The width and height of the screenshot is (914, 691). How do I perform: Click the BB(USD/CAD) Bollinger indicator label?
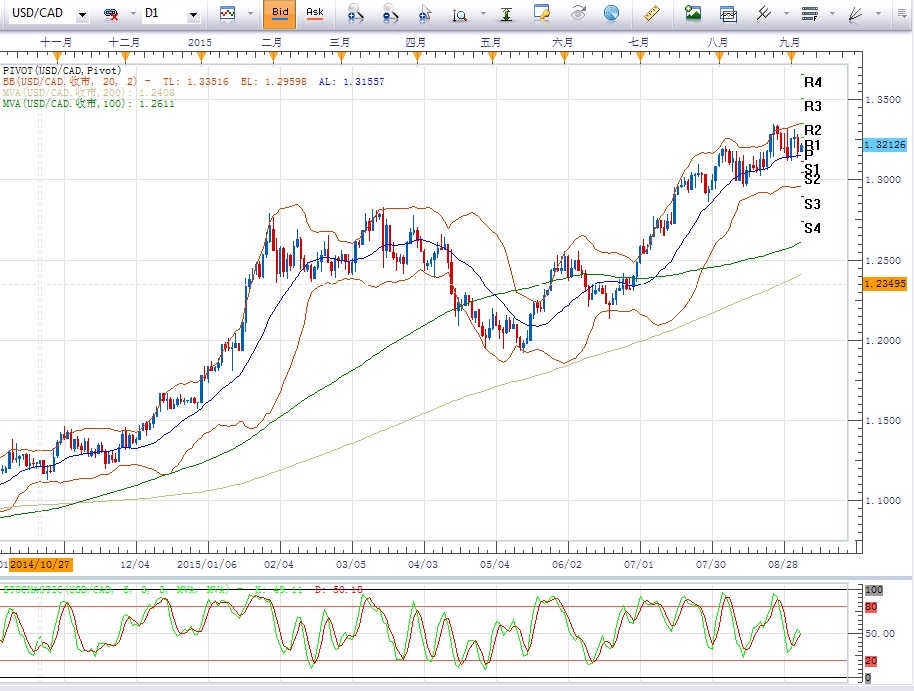(x=68, y=82)
